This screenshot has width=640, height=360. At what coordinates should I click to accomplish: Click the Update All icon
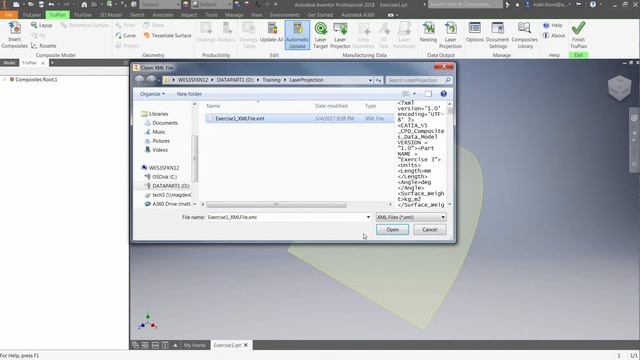271,33
